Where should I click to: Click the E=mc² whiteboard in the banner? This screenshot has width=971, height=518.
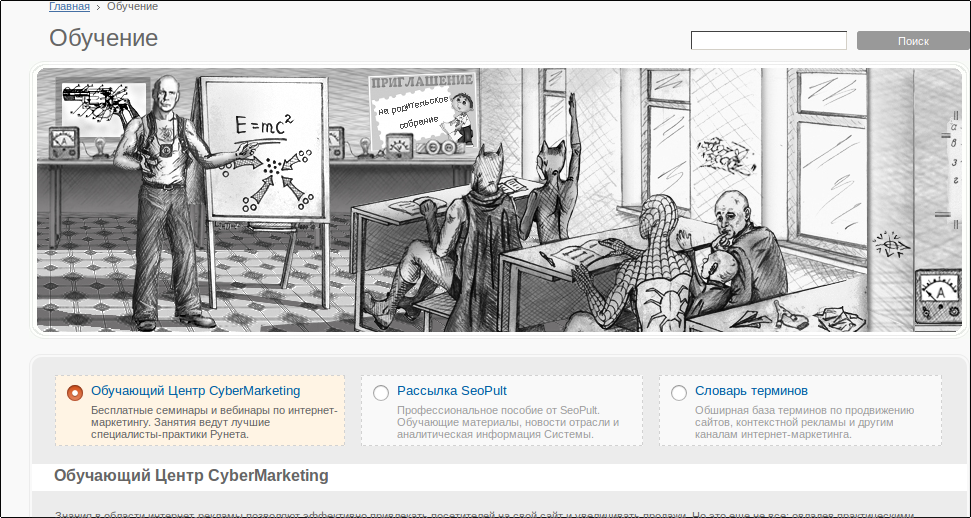(x=265, y=148)
